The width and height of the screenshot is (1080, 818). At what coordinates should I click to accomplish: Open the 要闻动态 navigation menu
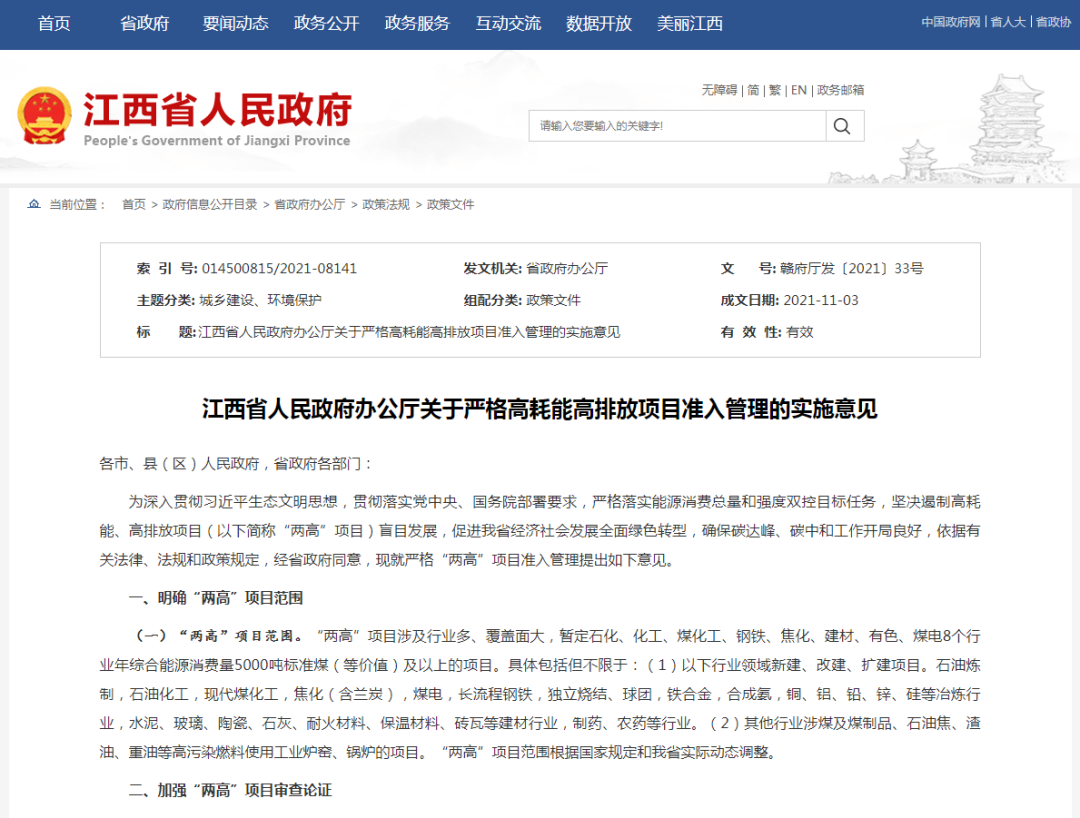point(236,23)
